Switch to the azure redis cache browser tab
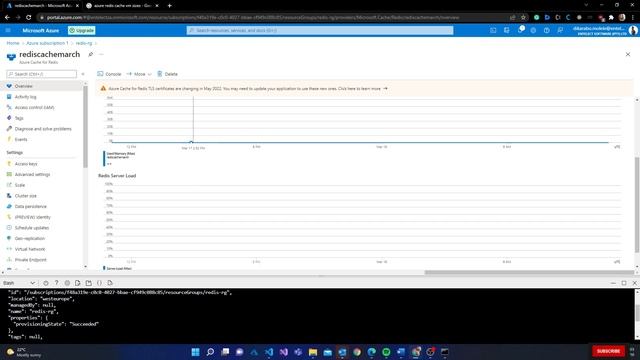 click(121, 6)
